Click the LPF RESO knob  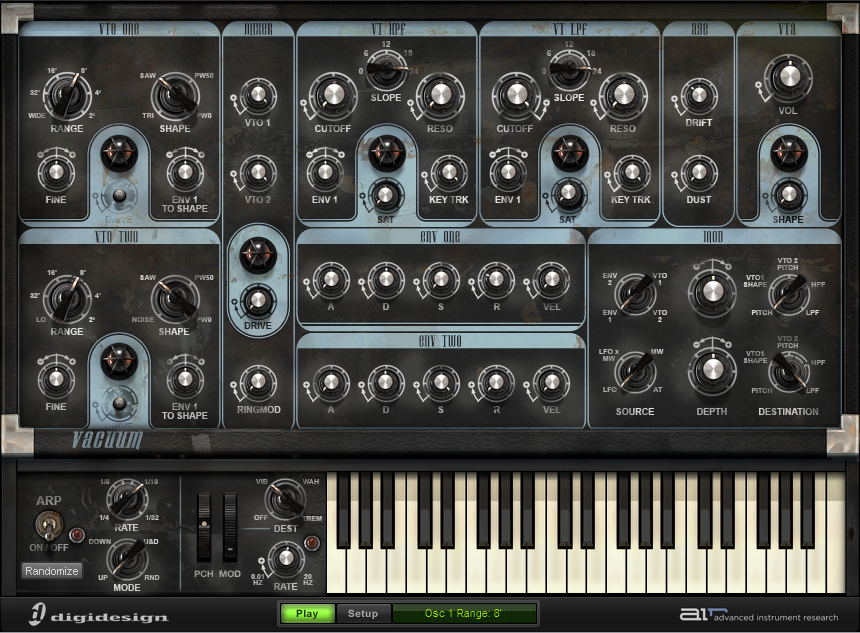point(623,95)
